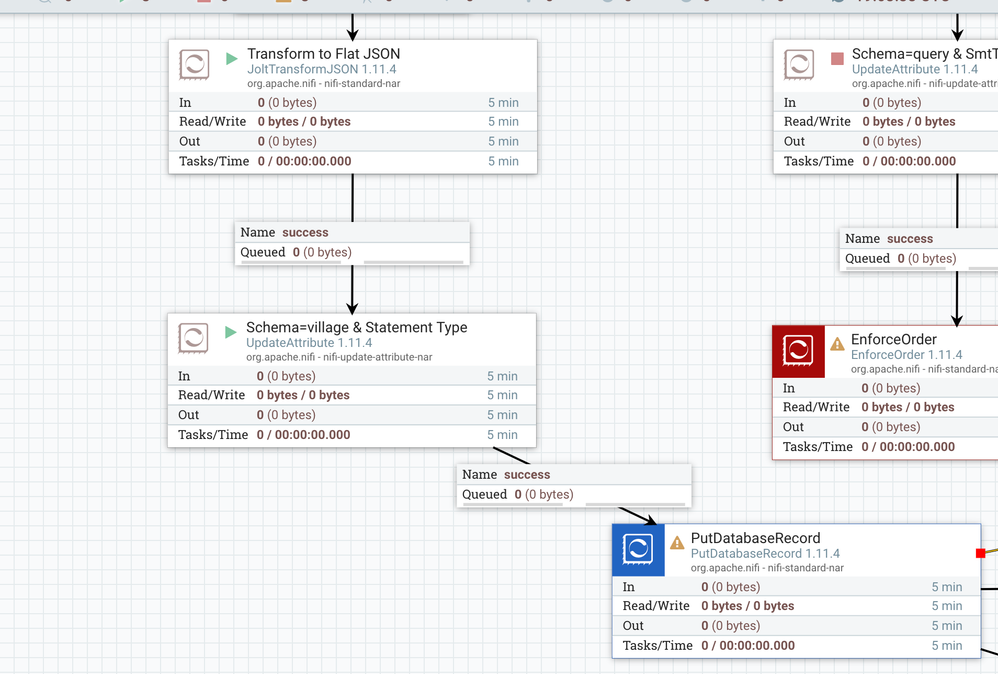Click the Out row of Transform to Flat JSON
Viewport: 998px width, 674px height.
pyautogui.click(x=353, y=141)
